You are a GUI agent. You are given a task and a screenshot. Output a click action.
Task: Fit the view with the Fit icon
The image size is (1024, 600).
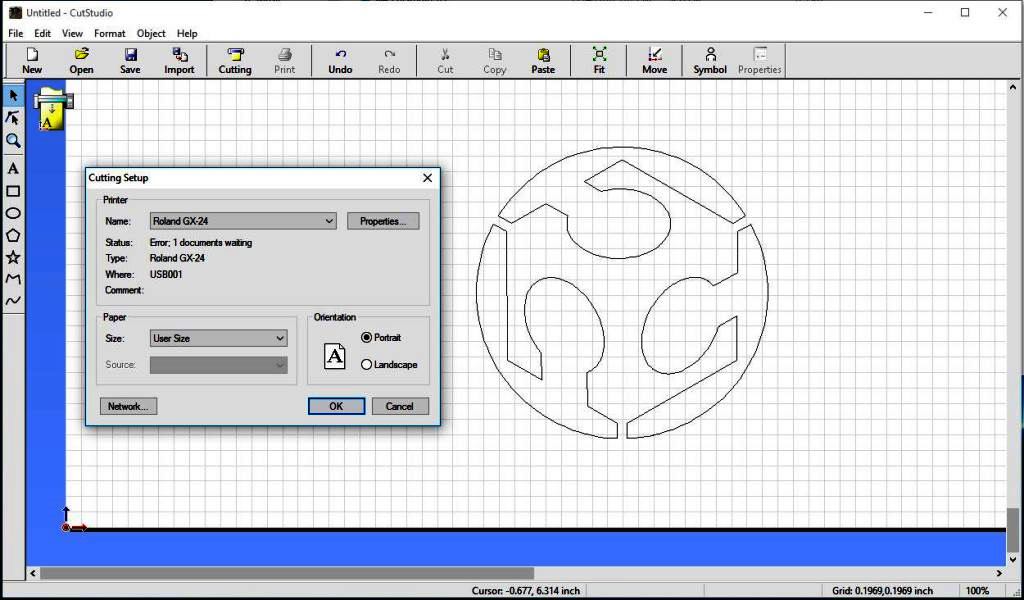pos(599,61)
